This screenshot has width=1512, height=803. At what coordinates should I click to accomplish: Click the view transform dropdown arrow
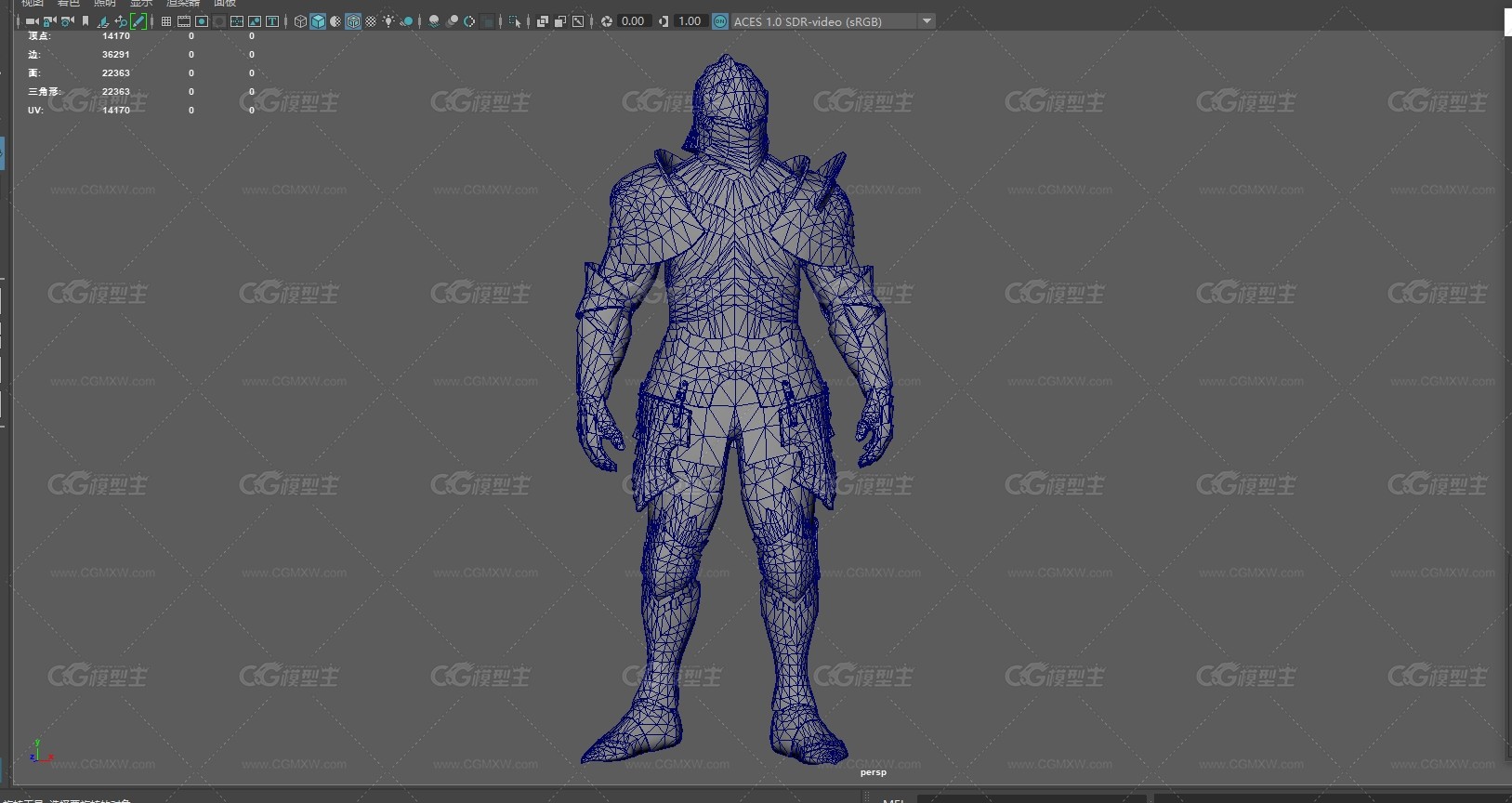(927, 21)
